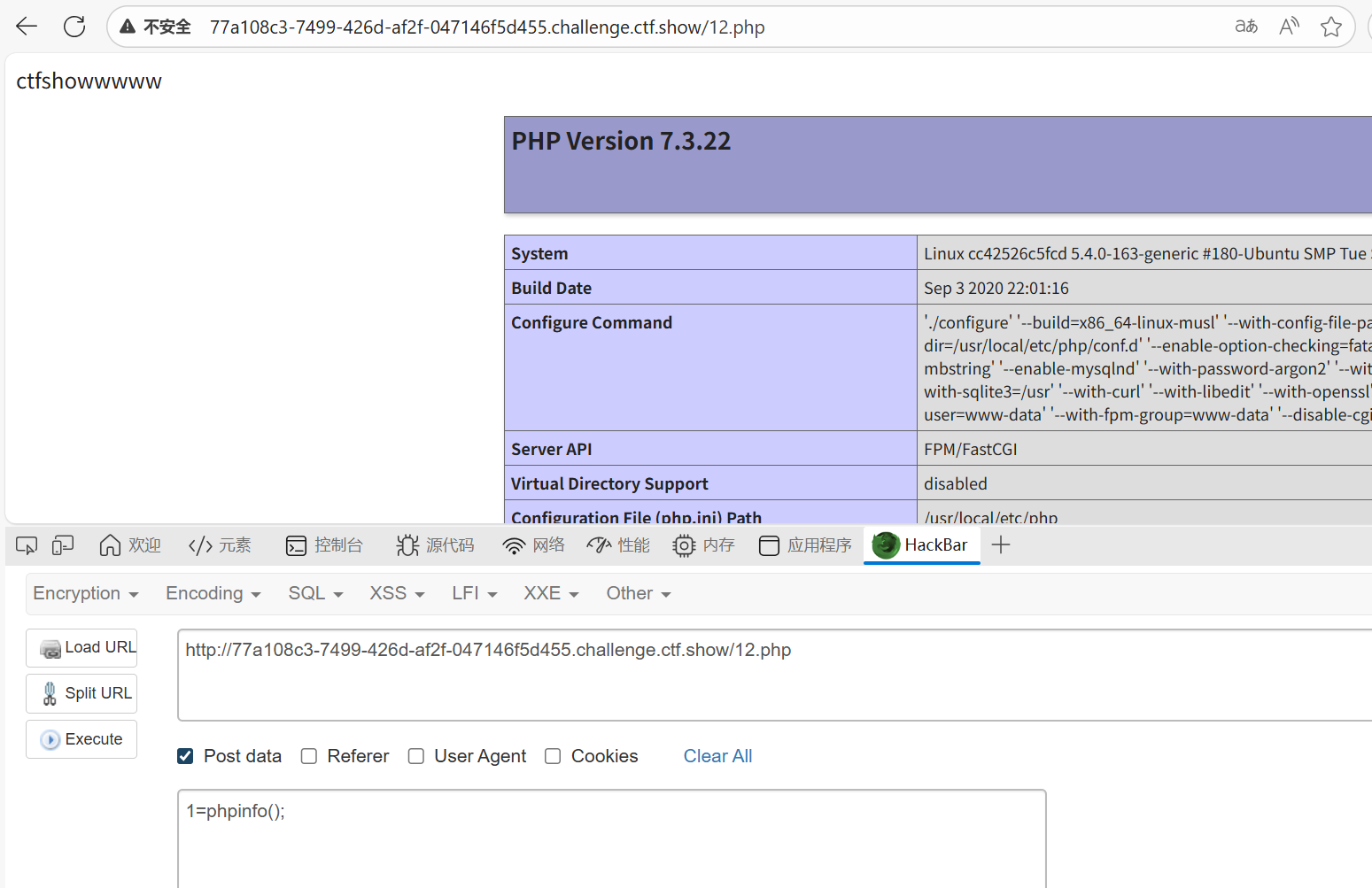Open the not-secure warning icon in address bar
The width and height of the screenshot is (1372, 888).
point(128,27)
